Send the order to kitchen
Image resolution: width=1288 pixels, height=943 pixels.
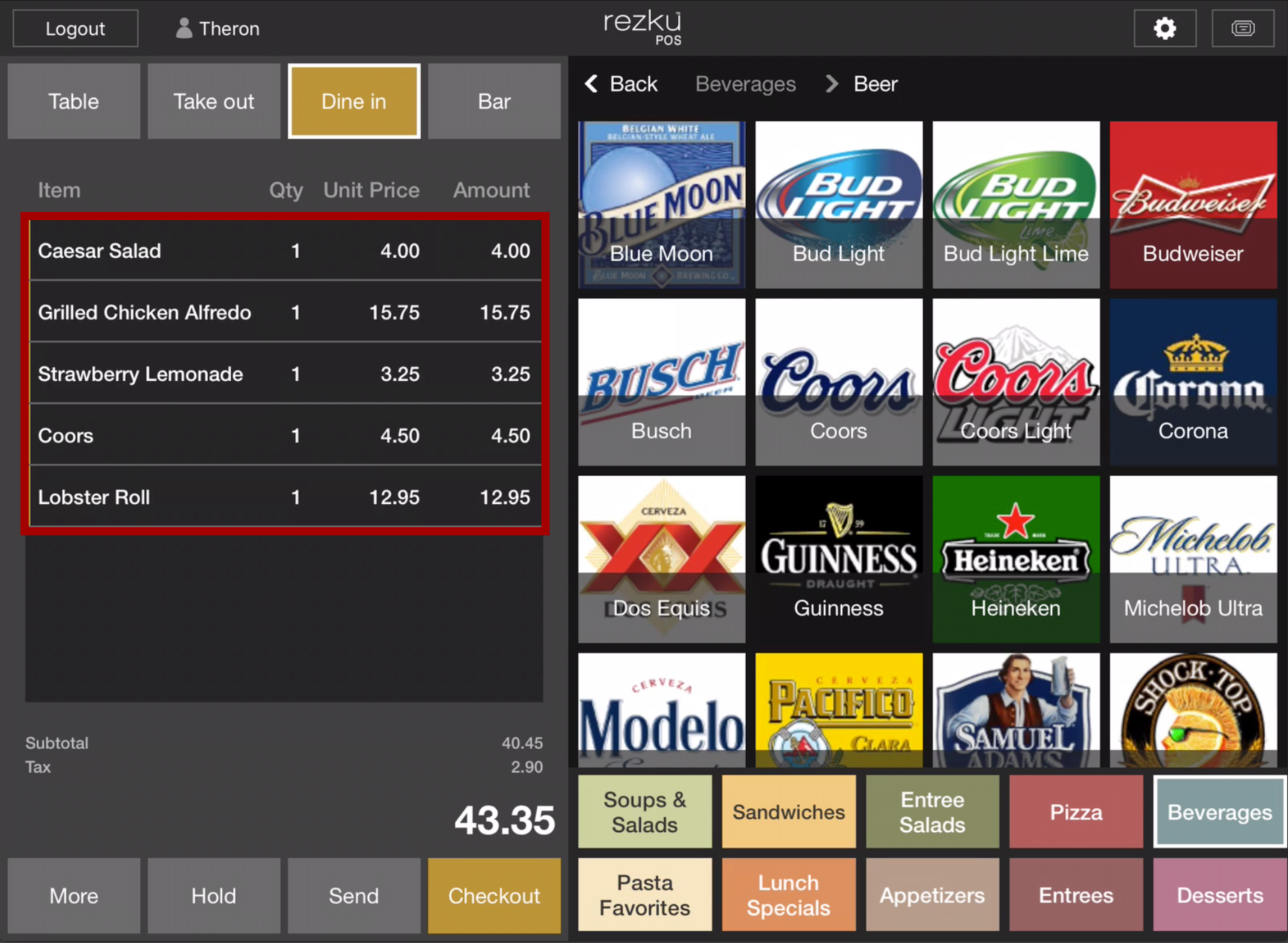354,895
